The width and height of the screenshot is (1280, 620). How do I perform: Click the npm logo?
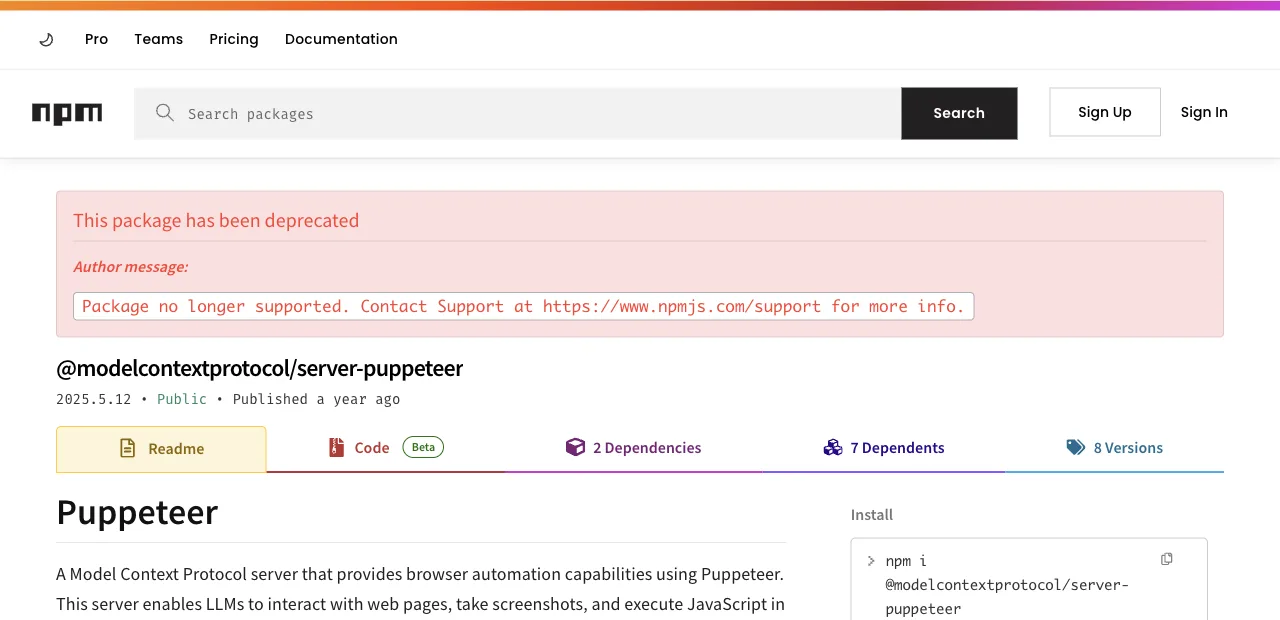coord(67,113)
